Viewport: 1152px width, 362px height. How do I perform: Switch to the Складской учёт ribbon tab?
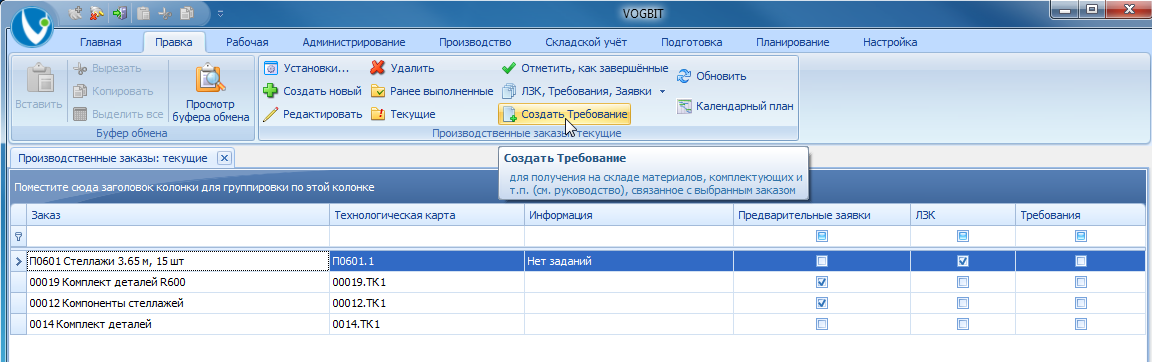click(x=586, y=42)
